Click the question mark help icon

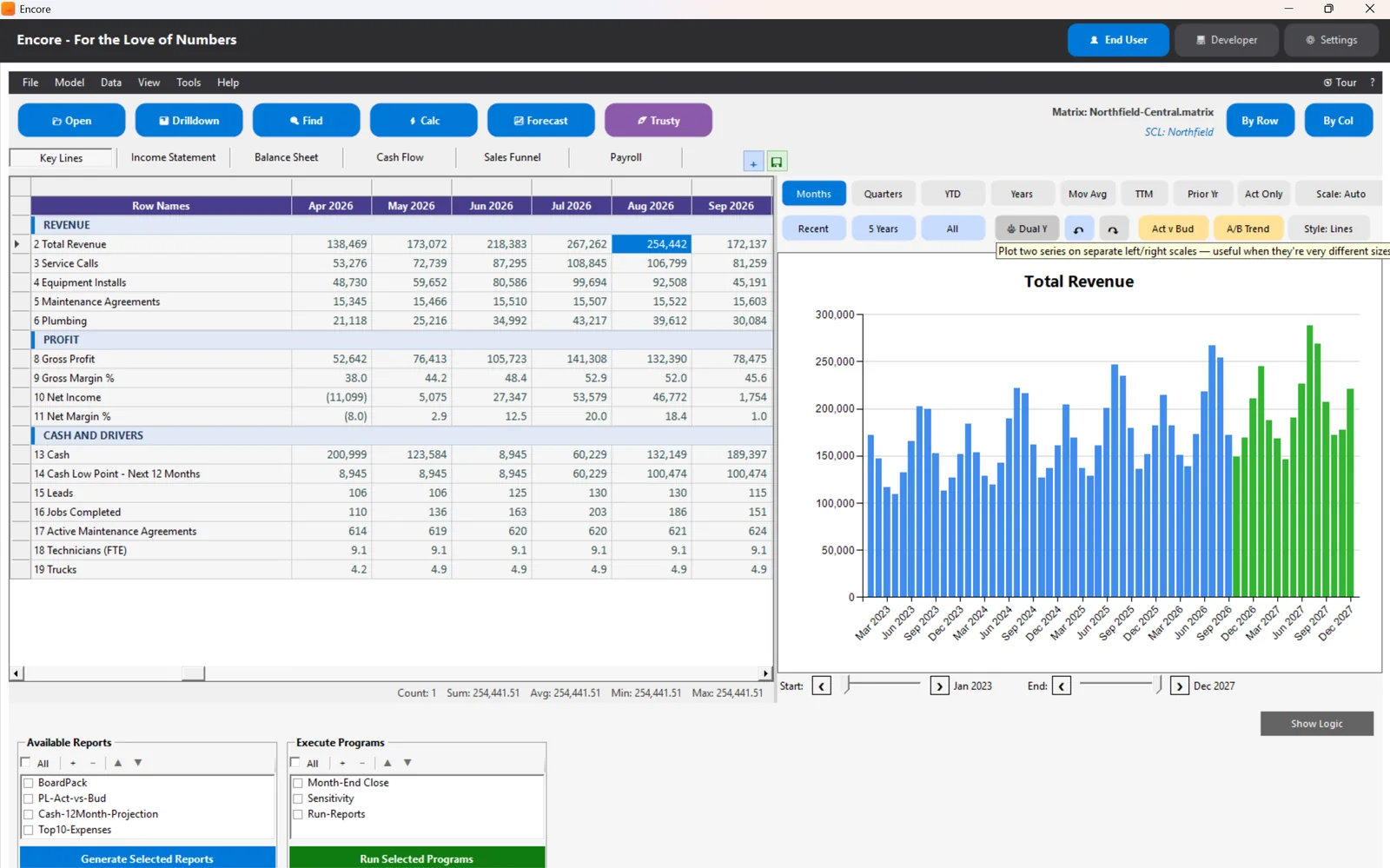click(x=1373, y=83)
